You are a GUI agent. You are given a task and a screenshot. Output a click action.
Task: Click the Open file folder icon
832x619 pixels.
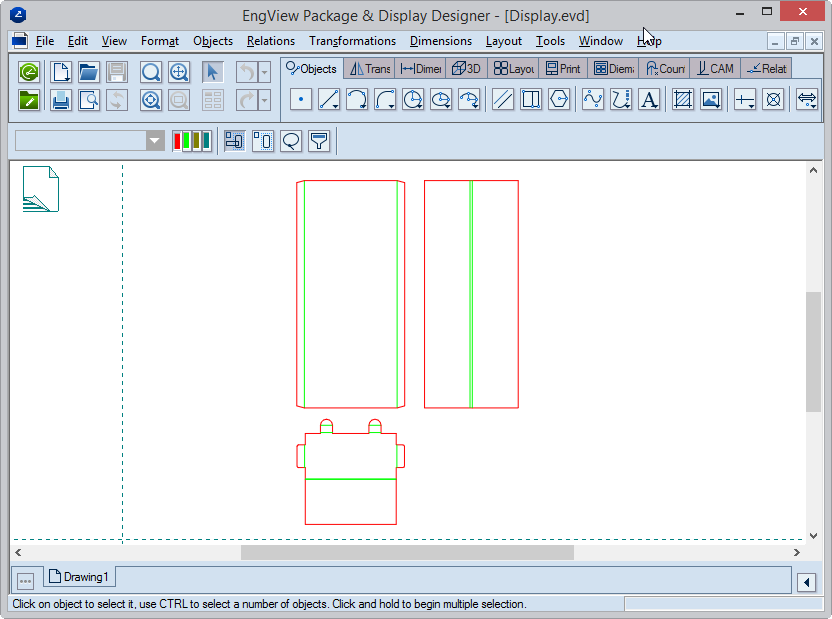click(x=89, y=72)
